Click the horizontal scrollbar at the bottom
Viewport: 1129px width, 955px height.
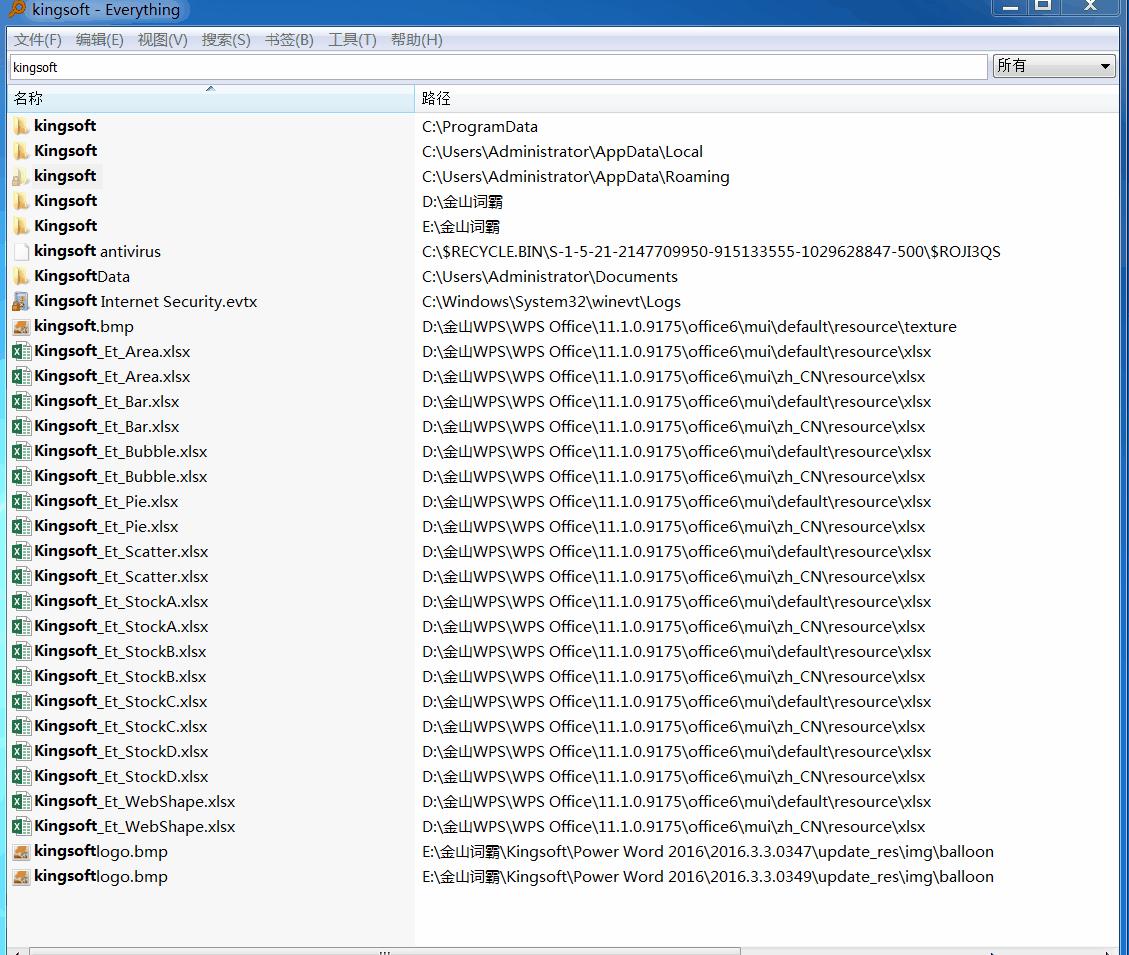[x=384, y=951]
